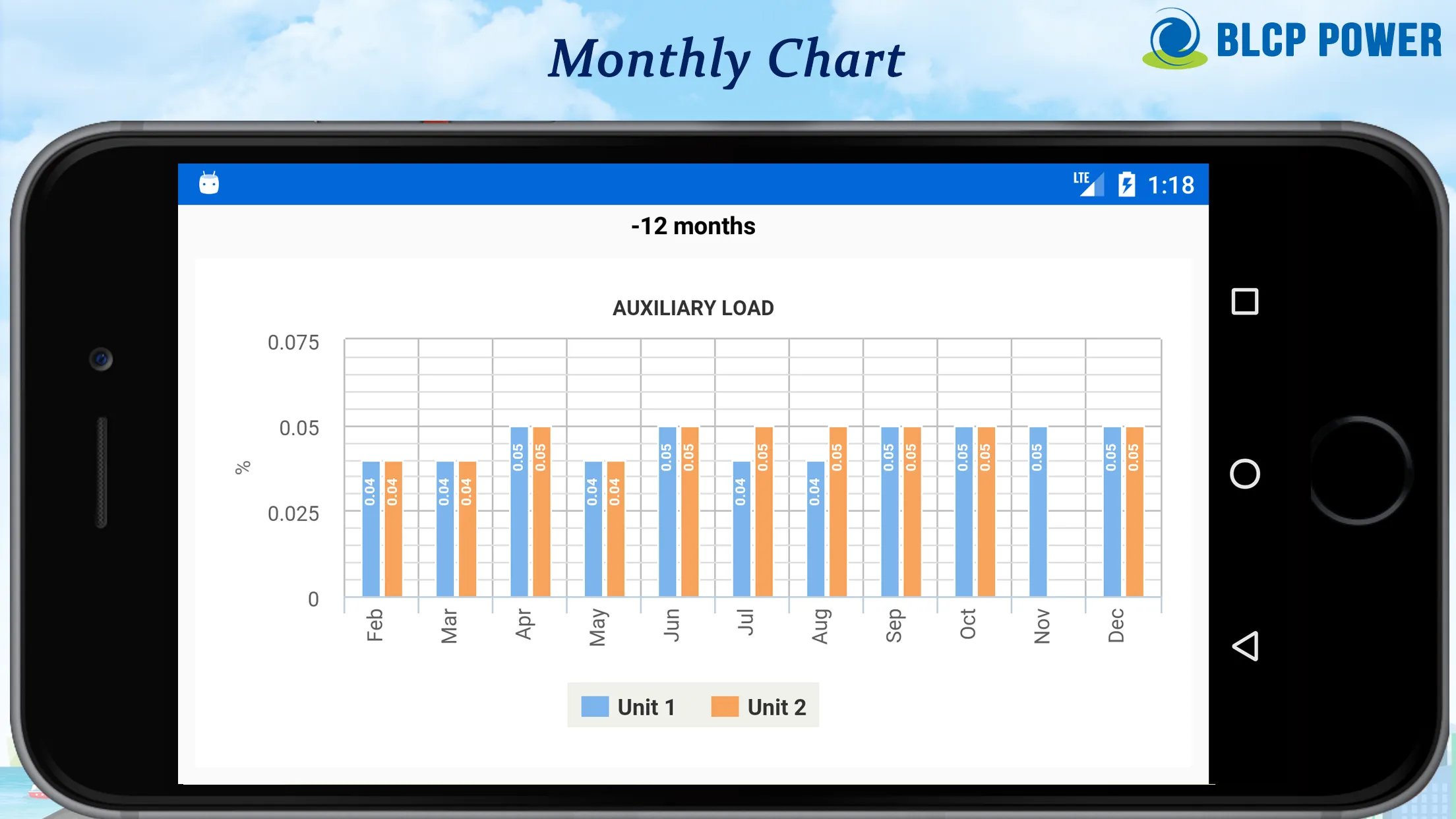Click the Apr axis label
The width and height of the screenshot is (1456, 819).
coord(523,624)
